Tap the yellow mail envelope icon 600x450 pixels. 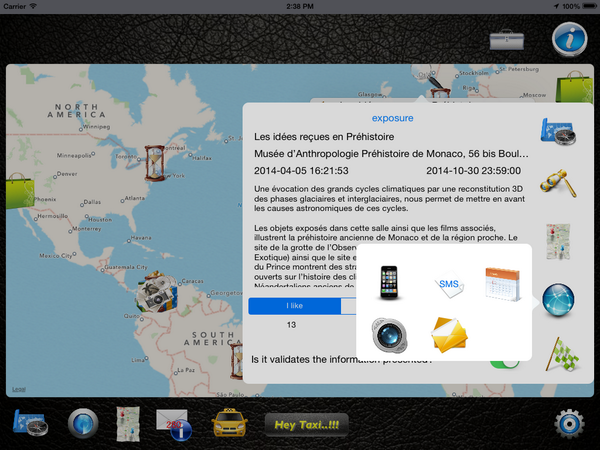[x=449, y=335]
